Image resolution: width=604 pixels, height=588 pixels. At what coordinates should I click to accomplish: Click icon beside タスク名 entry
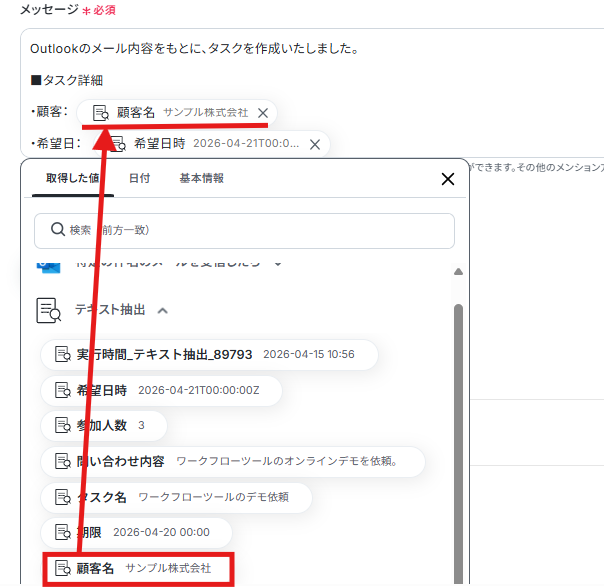coord(63,497)
